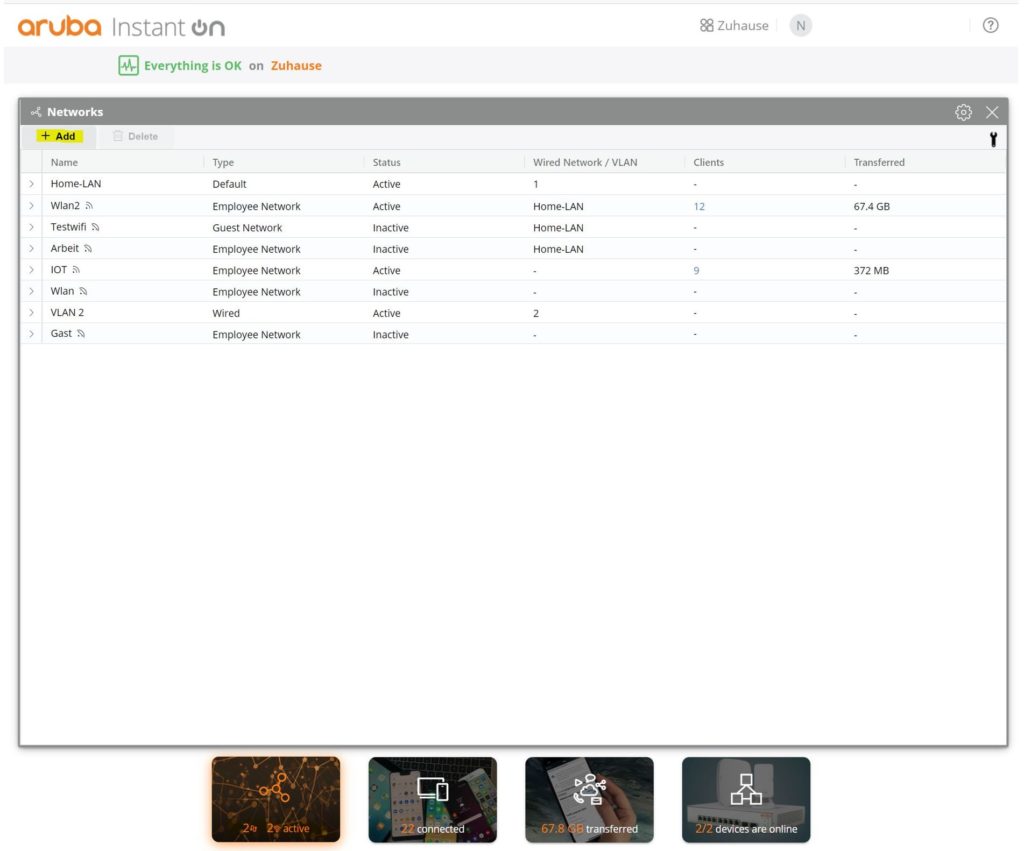Screen dimensions: 1024x851
Task: Expand the Arbeit network row
Action: (x=31, y=249)
